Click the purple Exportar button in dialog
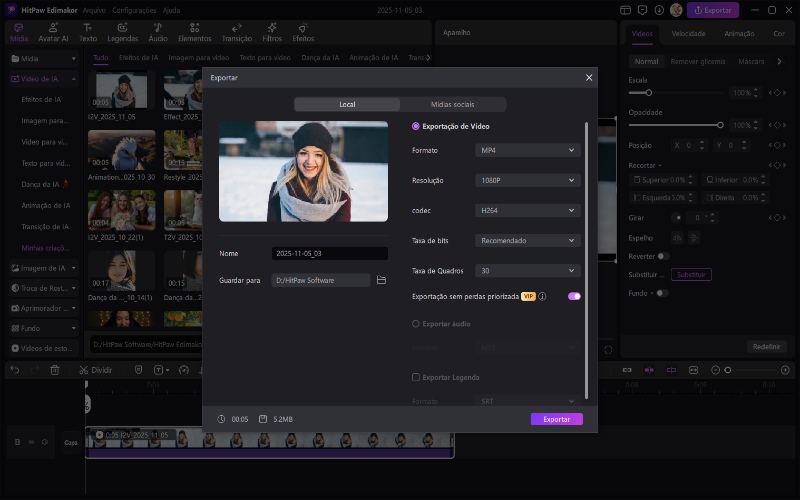The height and width of the screenshot is (500, 800). [x=556, y=419]
